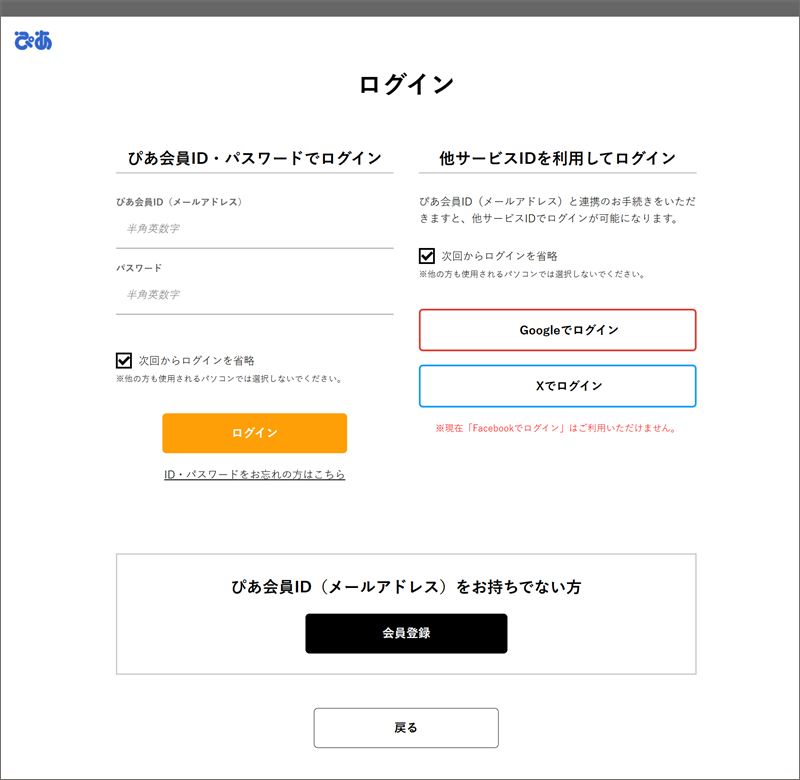Screen dimensions: 800x780
Task: Click the パスワード field label
Action: coord(139,268)
